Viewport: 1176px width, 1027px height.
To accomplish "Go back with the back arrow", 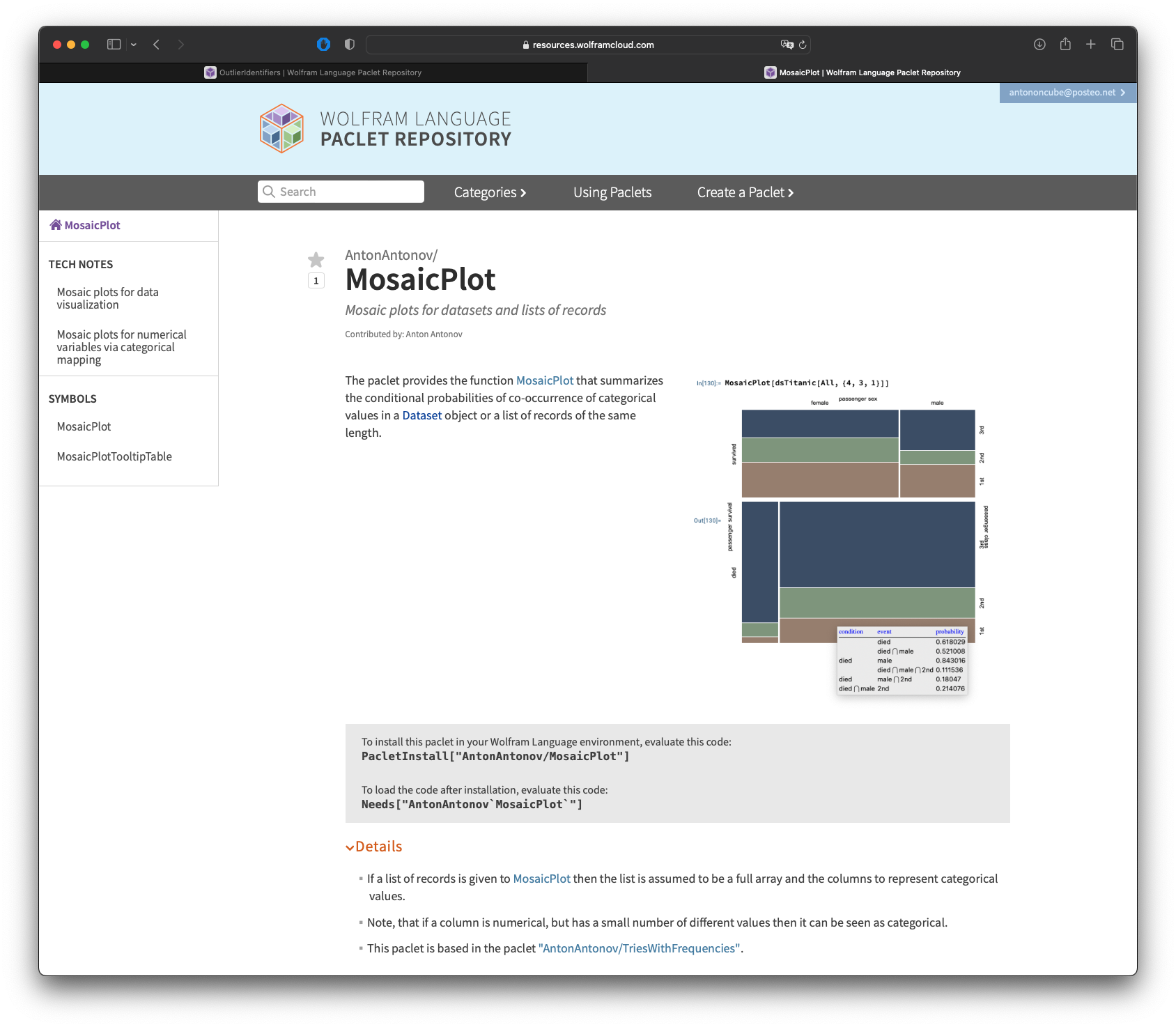I will (x=157, y=45).
